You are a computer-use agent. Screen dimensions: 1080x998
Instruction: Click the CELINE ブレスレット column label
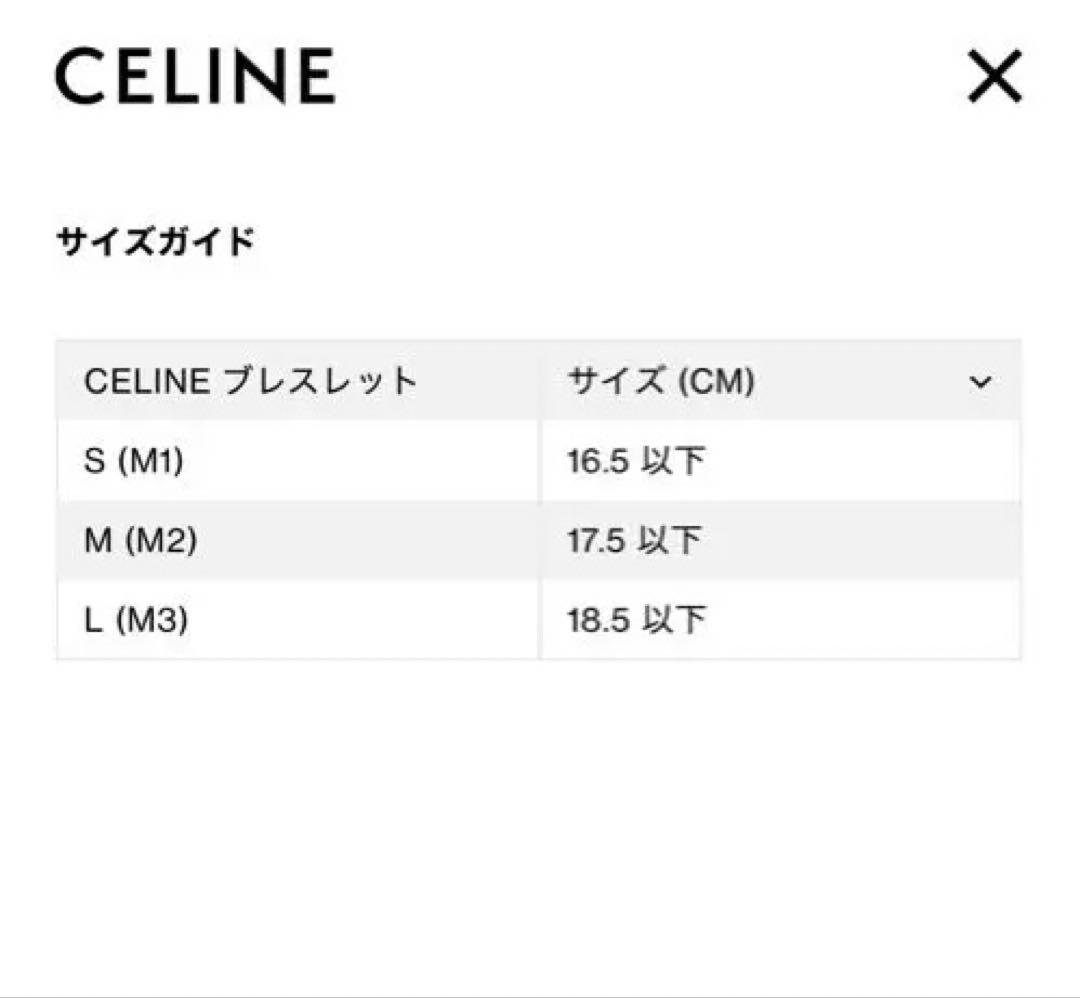250,381
